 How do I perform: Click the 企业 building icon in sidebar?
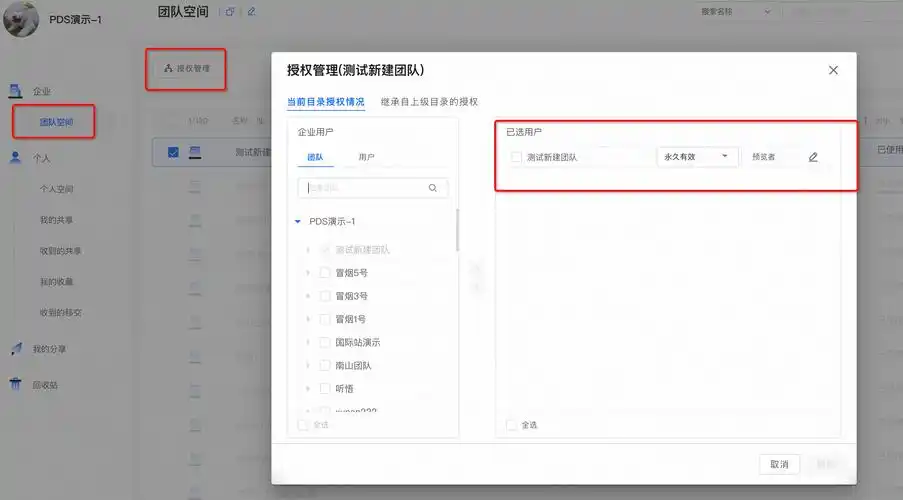15,91
